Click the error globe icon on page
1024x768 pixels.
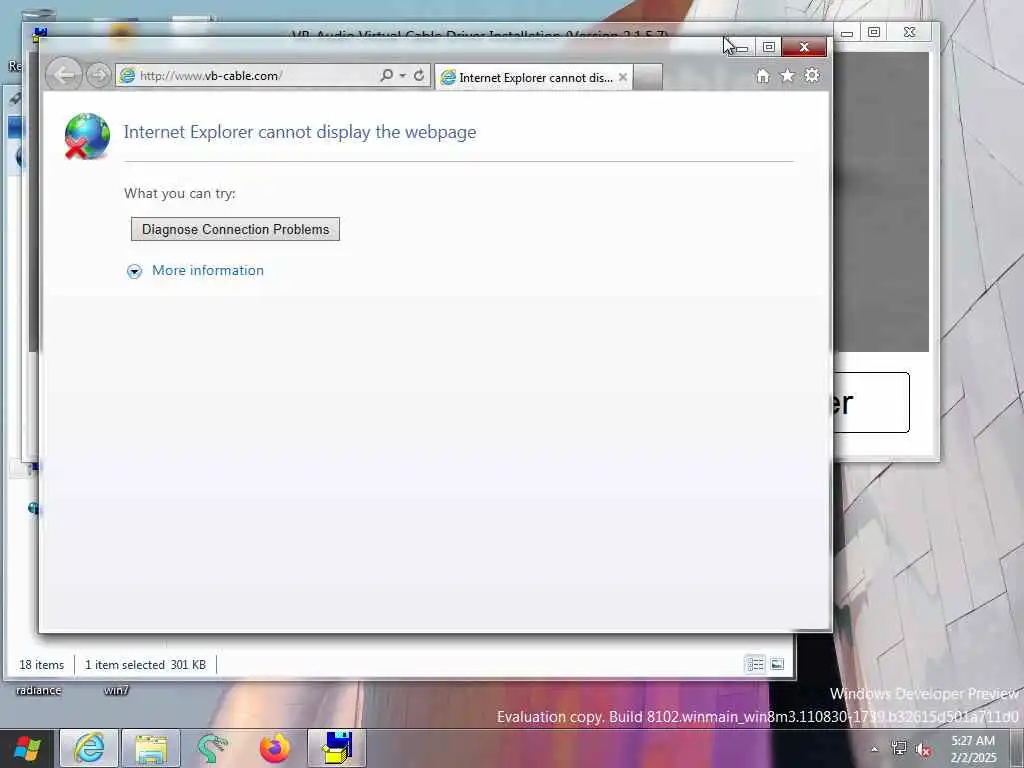(87, 136)
